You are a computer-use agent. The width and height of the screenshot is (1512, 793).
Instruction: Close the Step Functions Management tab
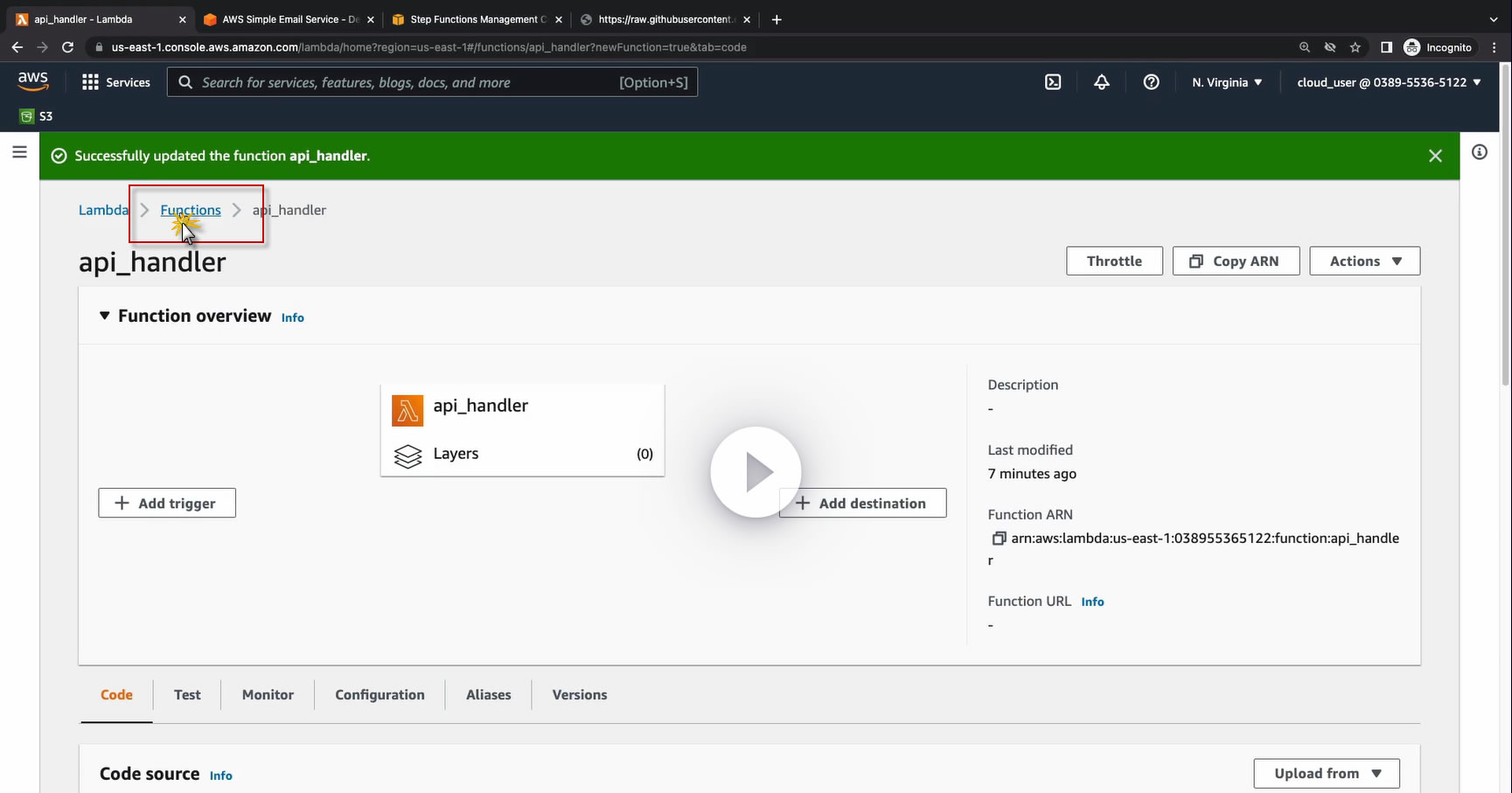pyautogui.click(x=559, y=19)
